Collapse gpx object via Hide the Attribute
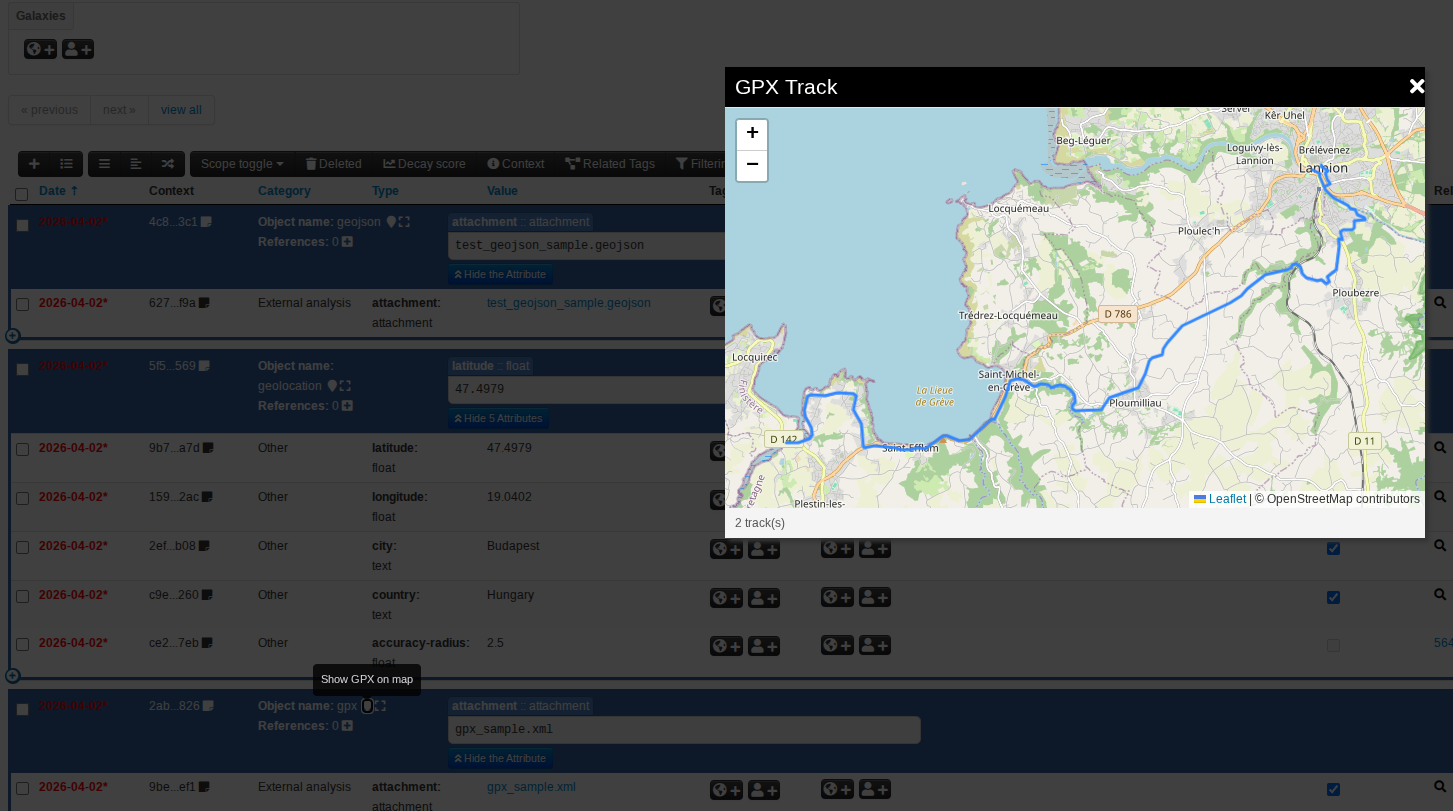This screenshot has height=811, width=1453. coord(500,759)
